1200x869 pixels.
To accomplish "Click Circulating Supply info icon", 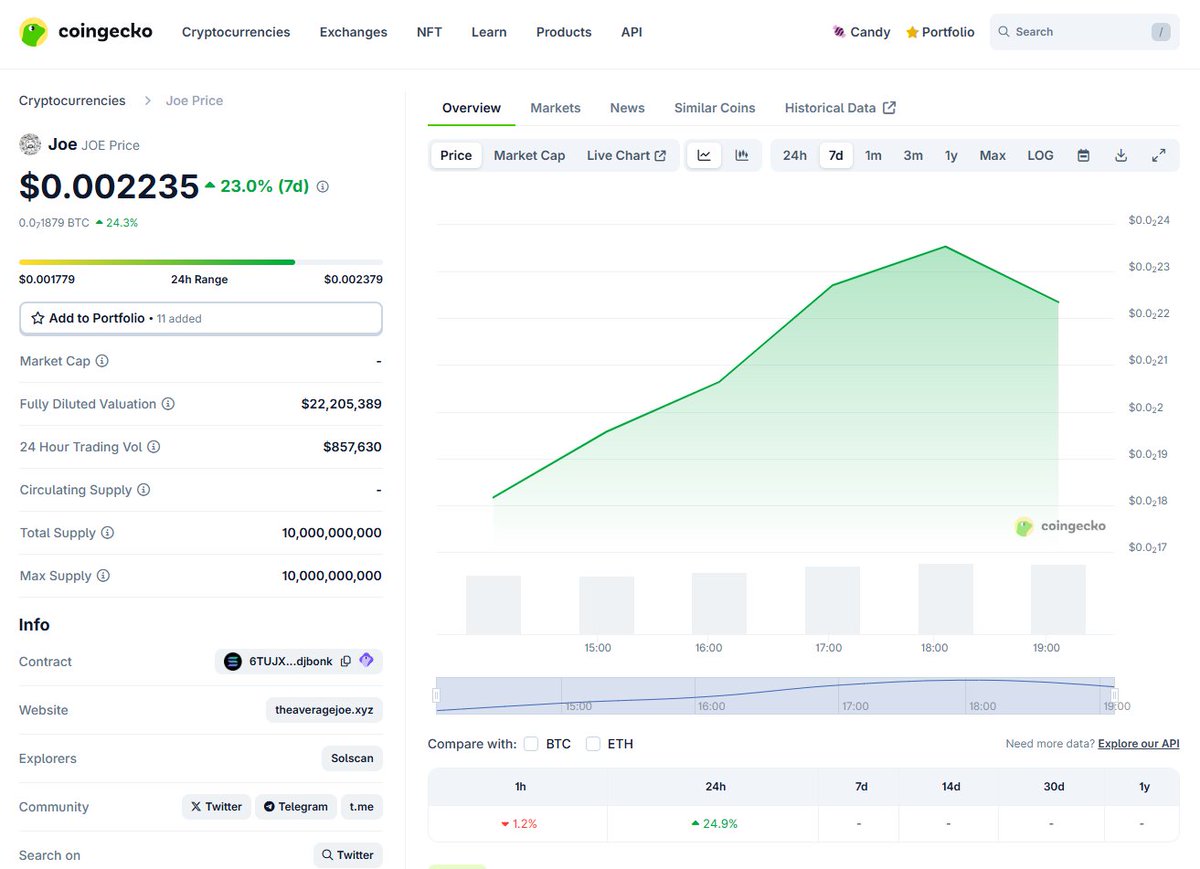I will (143, 490).
